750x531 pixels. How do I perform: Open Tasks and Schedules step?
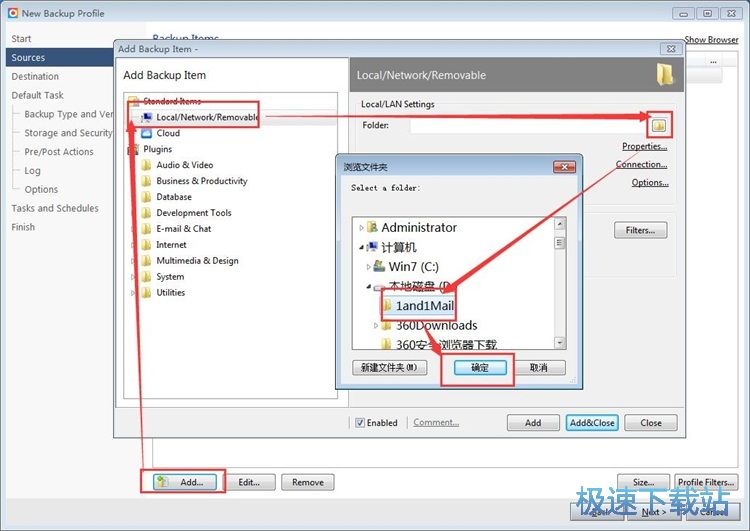click(x=55, y=208)
